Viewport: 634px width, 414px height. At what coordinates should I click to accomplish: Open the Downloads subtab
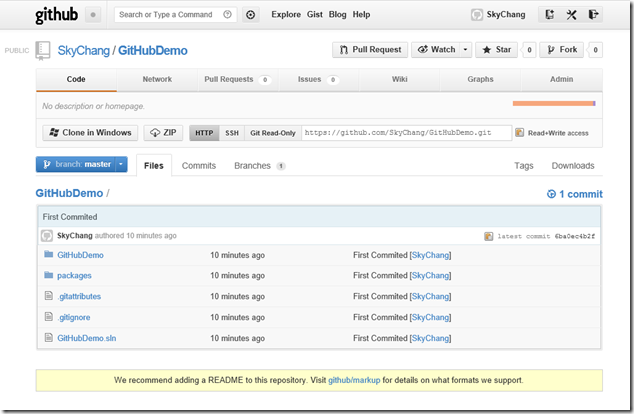573,166
